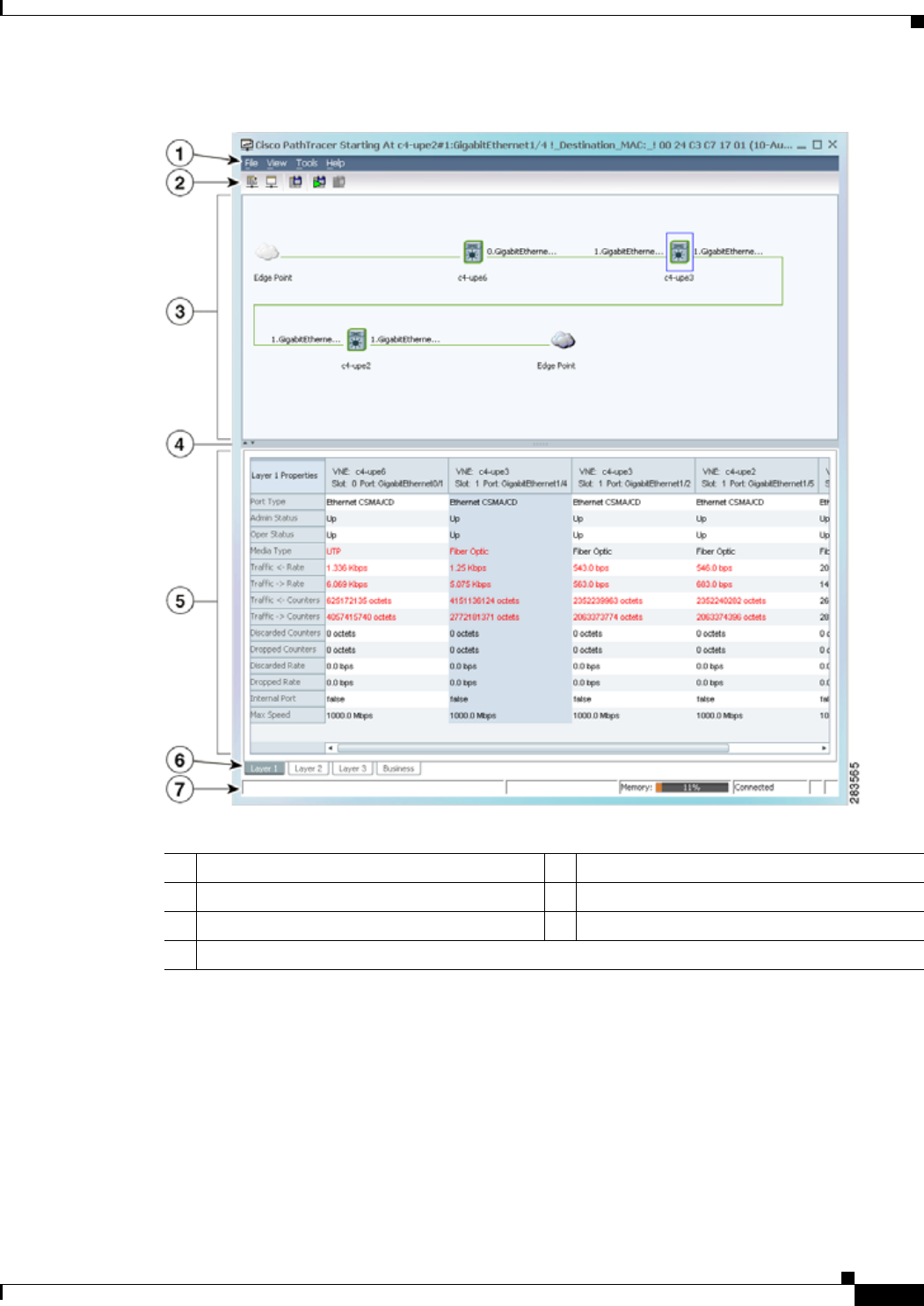Click the PathTracer app icon in the title bar

coord(248,144)
